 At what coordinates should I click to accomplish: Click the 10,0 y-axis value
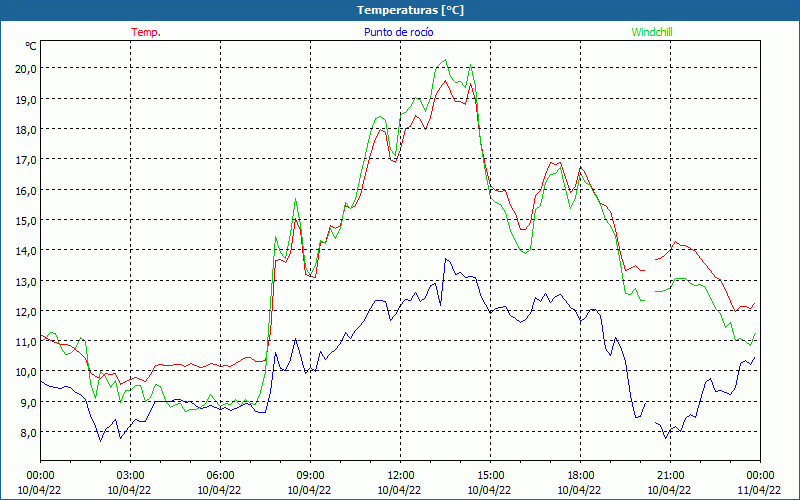(26, 371)
